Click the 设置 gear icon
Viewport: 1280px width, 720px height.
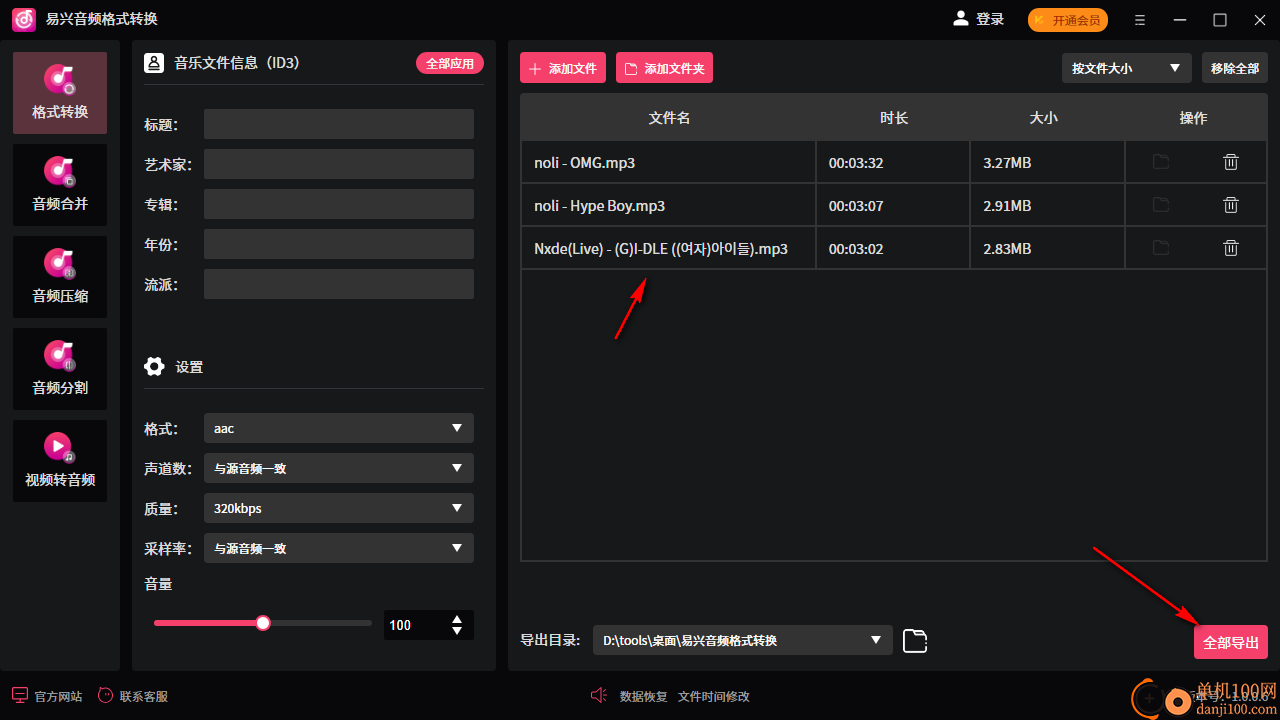tap(154, 367)
